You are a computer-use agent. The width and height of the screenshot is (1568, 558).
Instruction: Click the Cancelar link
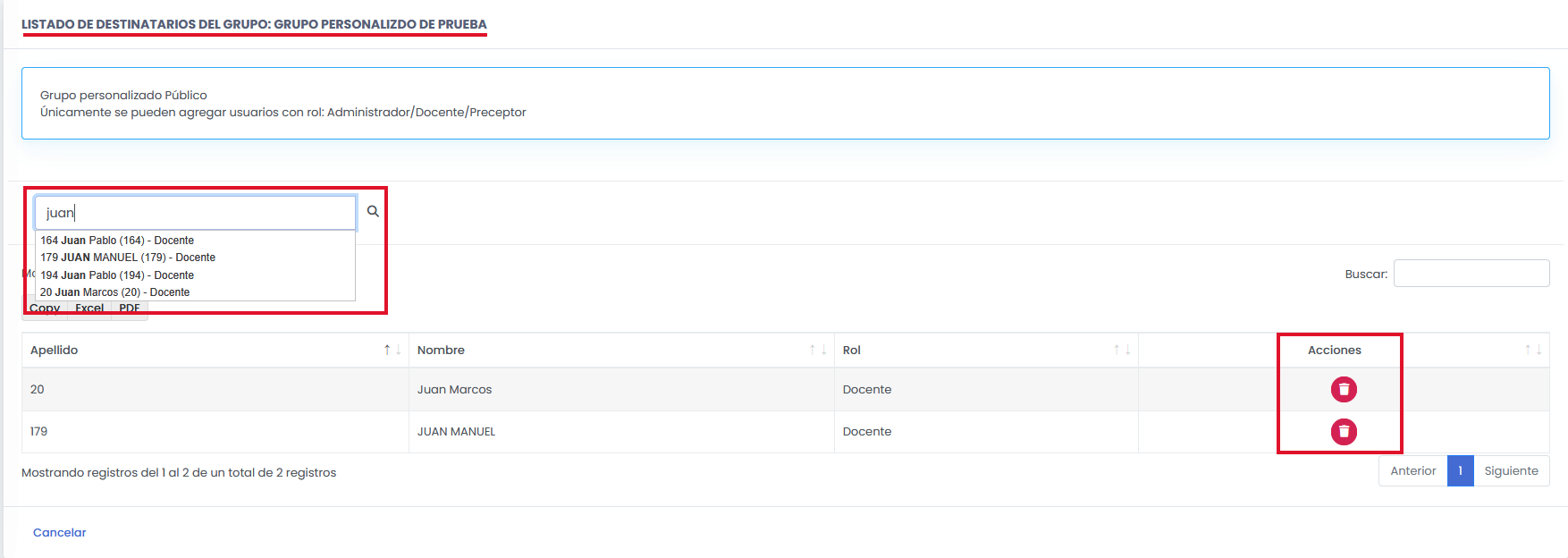[60, 533]
